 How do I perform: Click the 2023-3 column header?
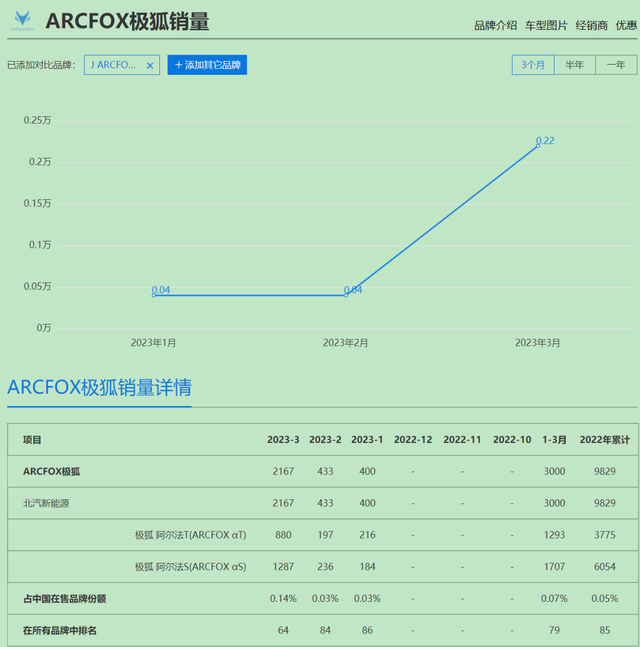[283, 439]
